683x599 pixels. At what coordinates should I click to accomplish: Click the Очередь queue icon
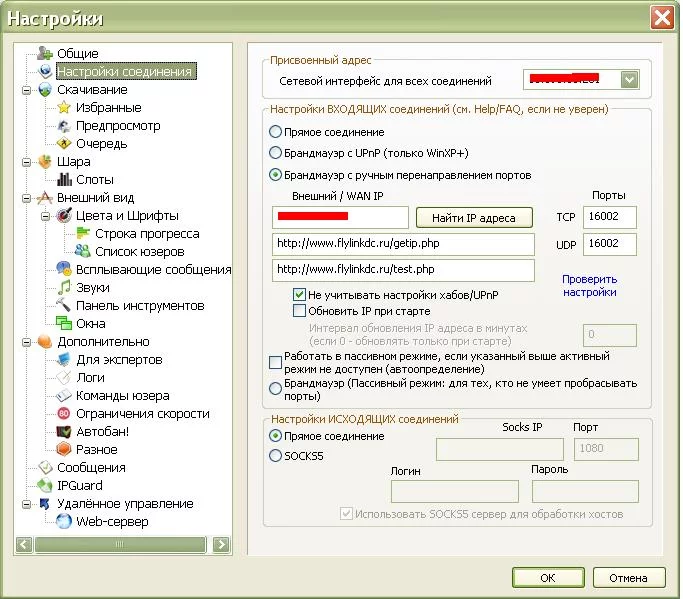[x=64, y=144]
